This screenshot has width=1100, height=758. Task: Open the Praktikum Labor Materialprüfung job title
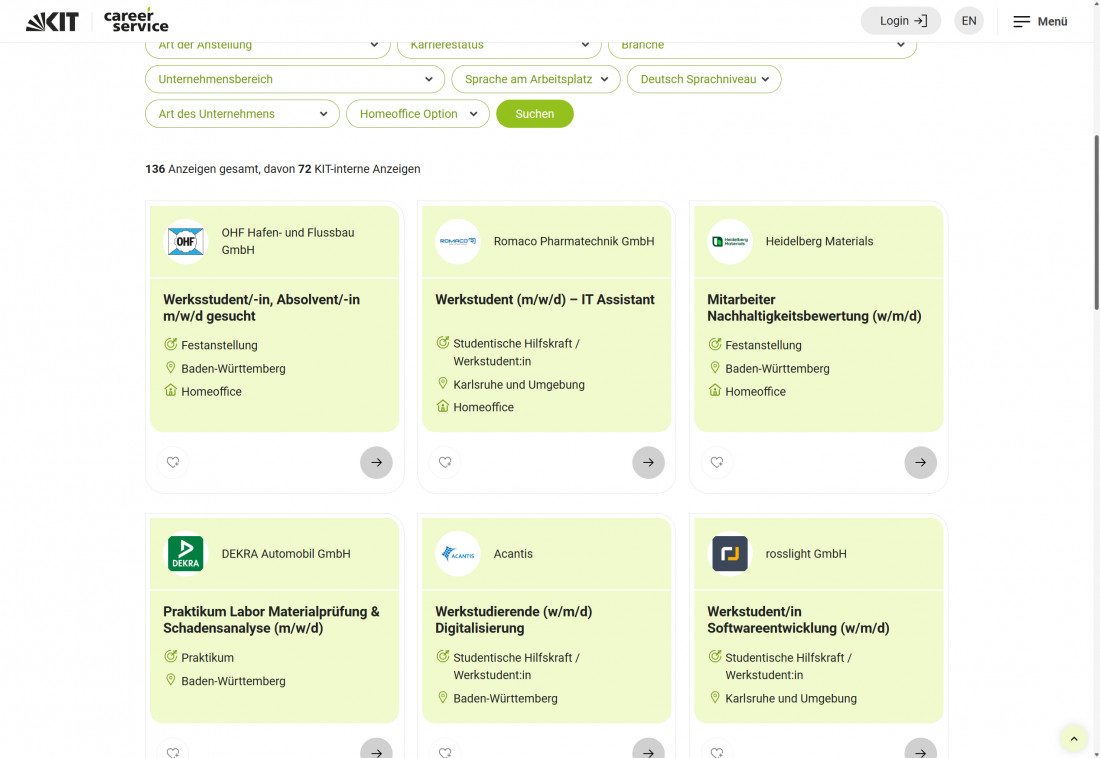271,620
